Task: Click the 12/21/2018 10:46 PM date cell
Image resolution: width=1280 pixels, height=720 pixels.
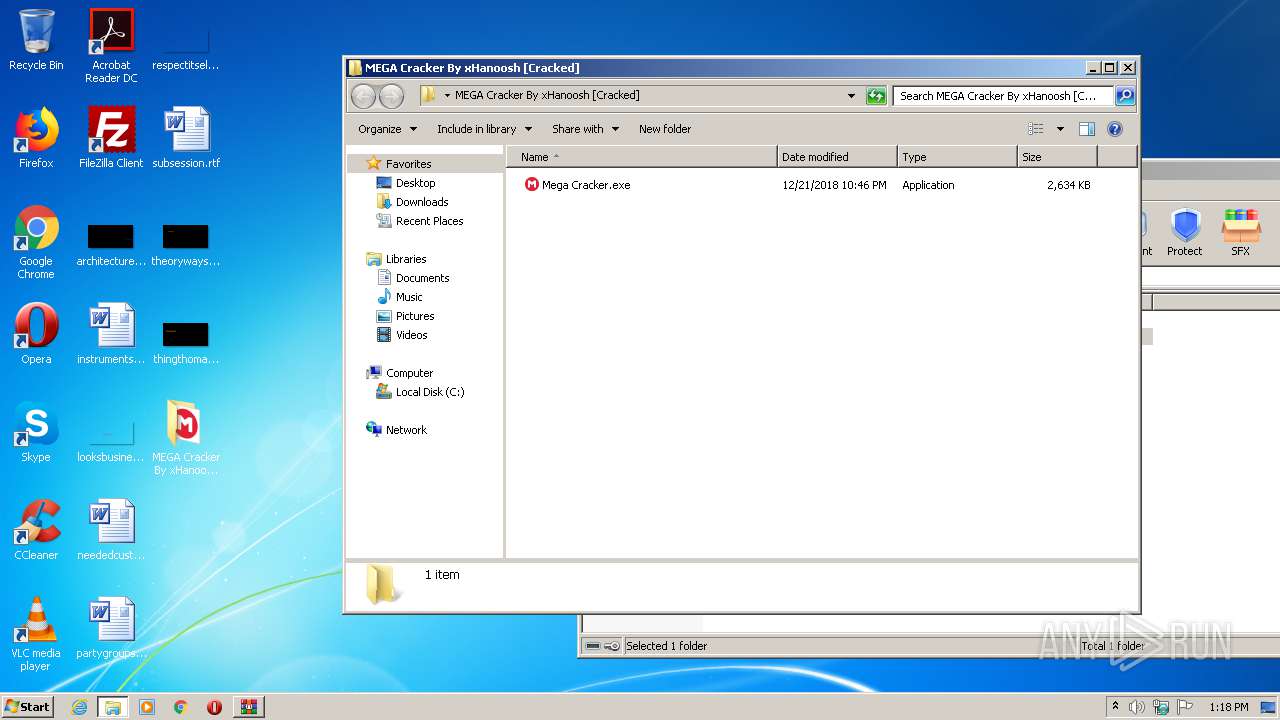Action: [834, 185]
